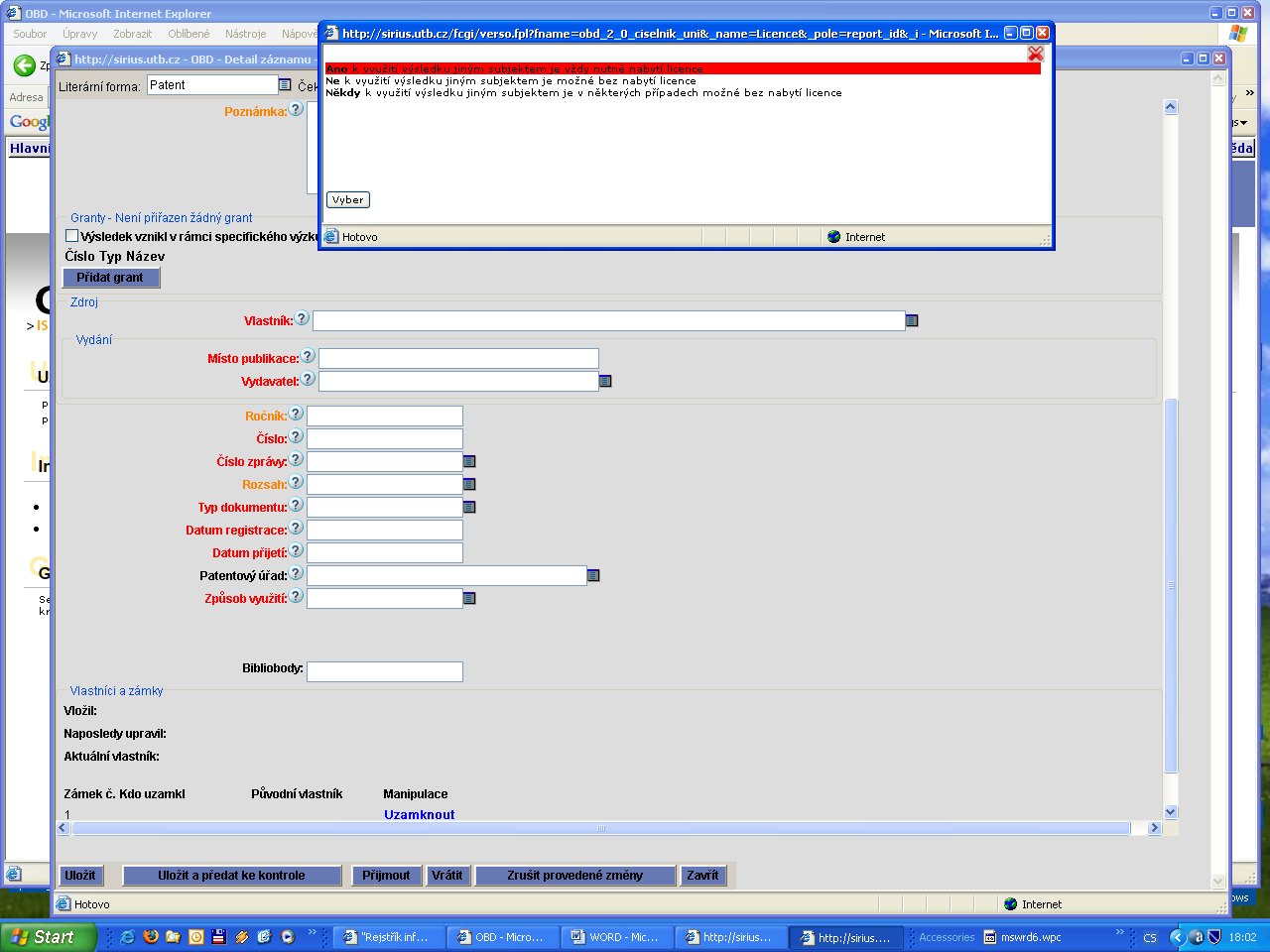Click the Přidat grant button

[110, 278]
